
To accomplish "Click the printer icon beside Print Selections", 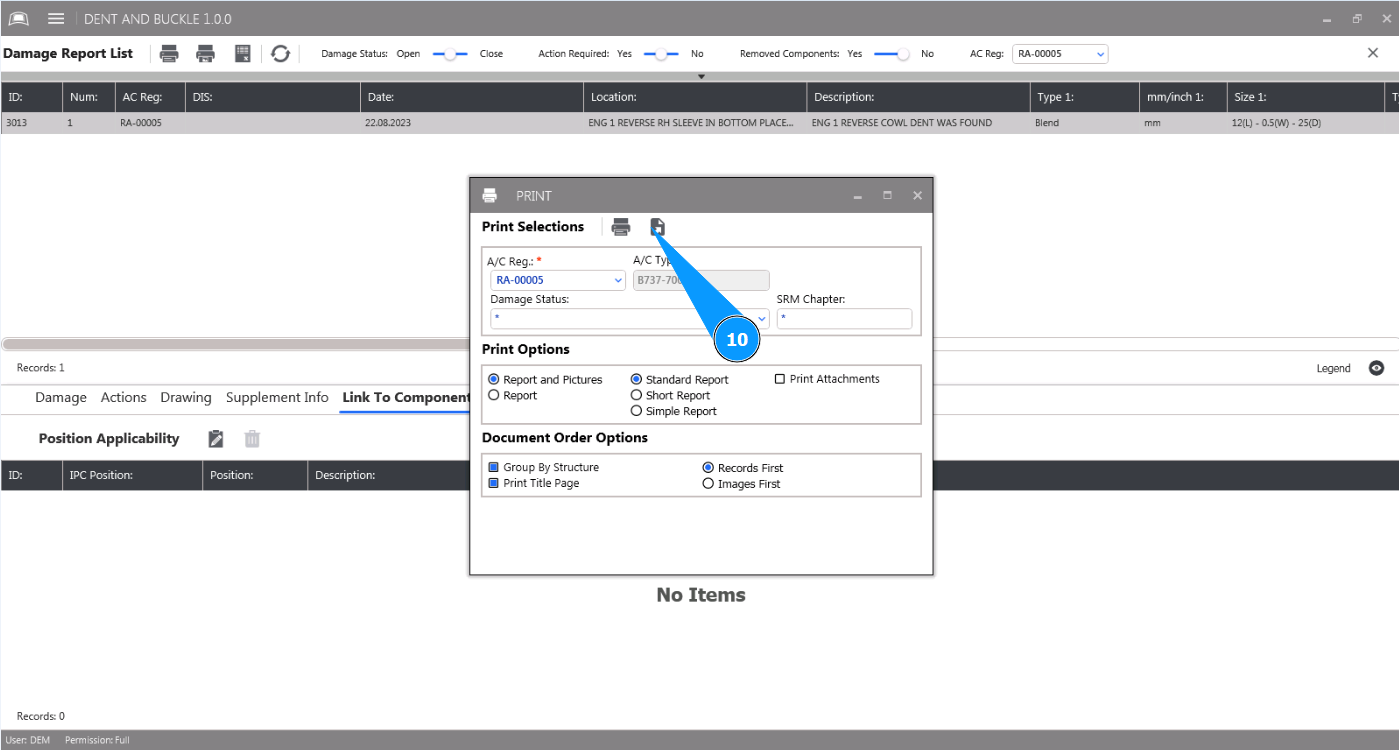I will pos(621,227).
